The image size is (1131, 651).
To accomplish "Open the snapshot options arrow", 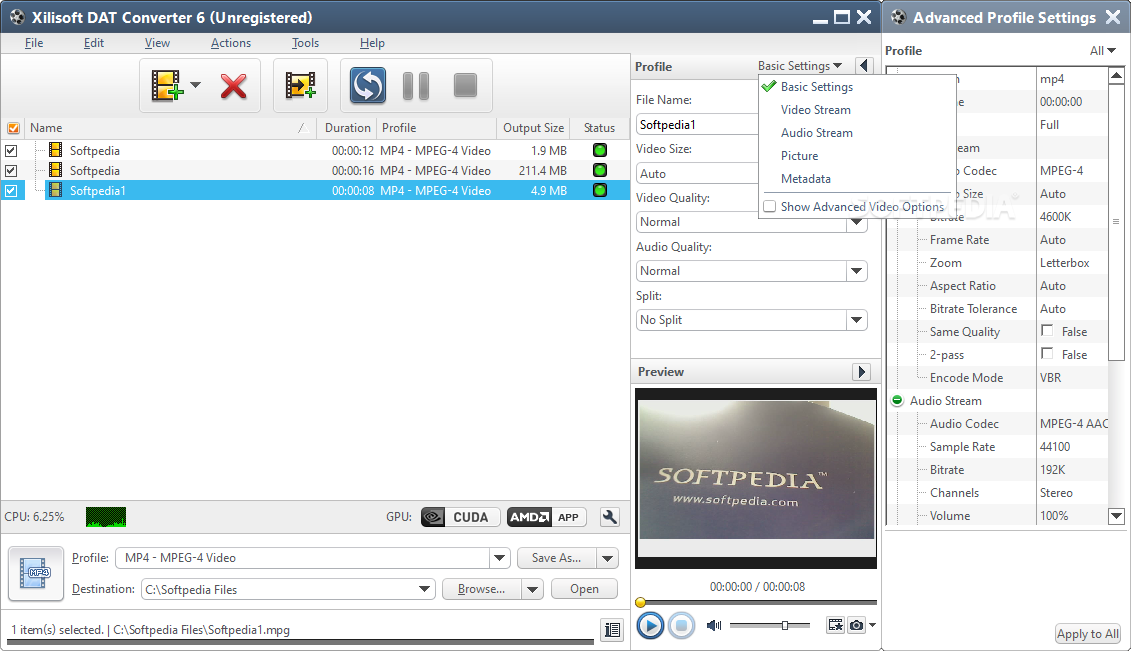I will pos(872,625).
